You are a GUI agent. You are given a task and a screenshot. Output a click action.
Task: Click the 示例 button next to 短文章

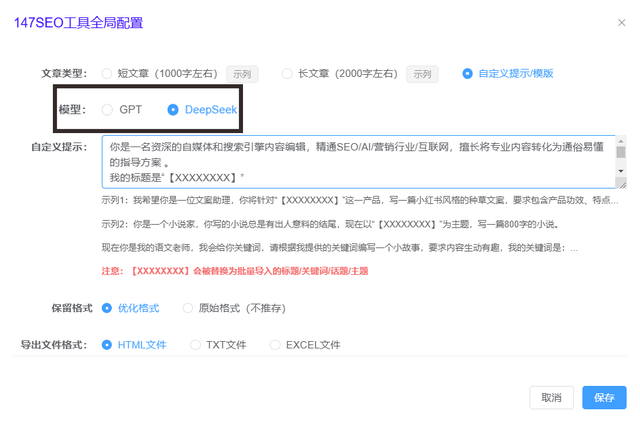click(242, 74)
